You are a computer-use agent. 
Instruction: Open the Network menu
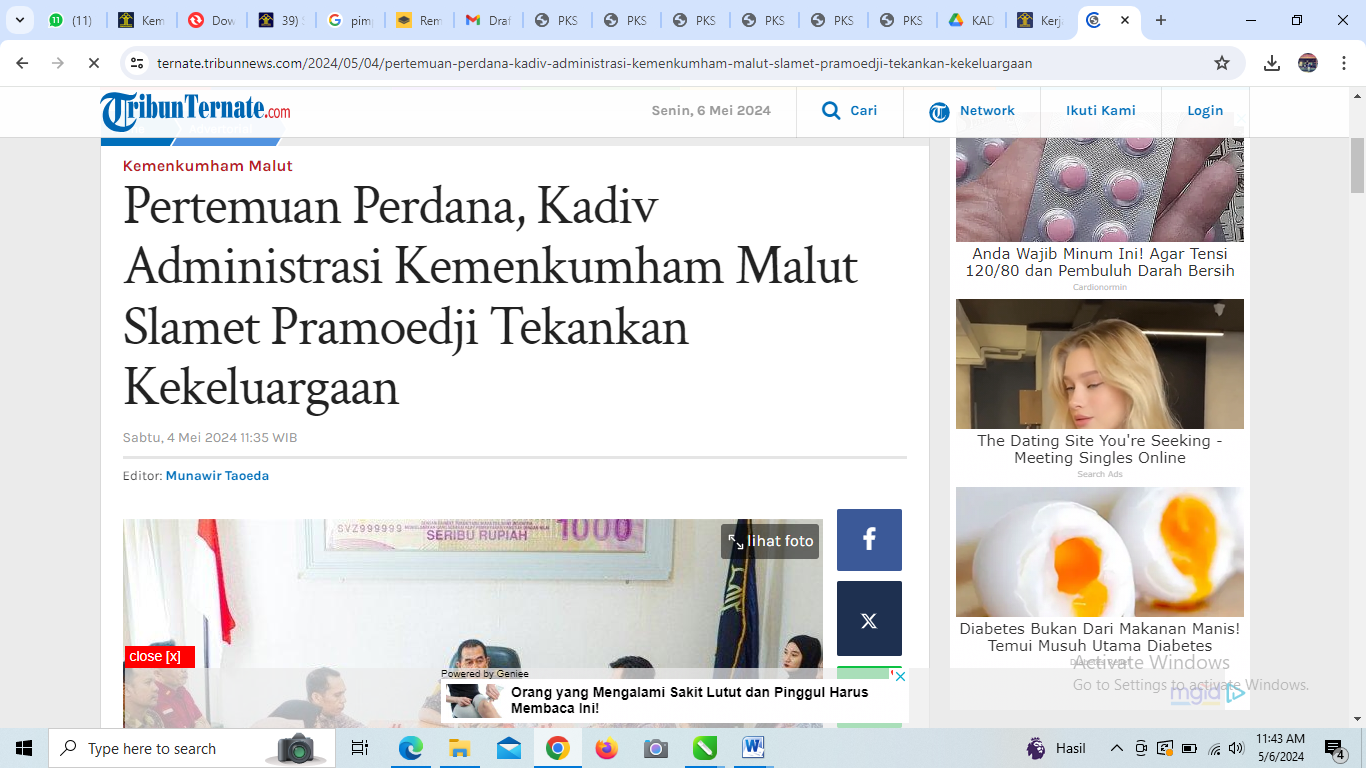click(x=971, y=111)
